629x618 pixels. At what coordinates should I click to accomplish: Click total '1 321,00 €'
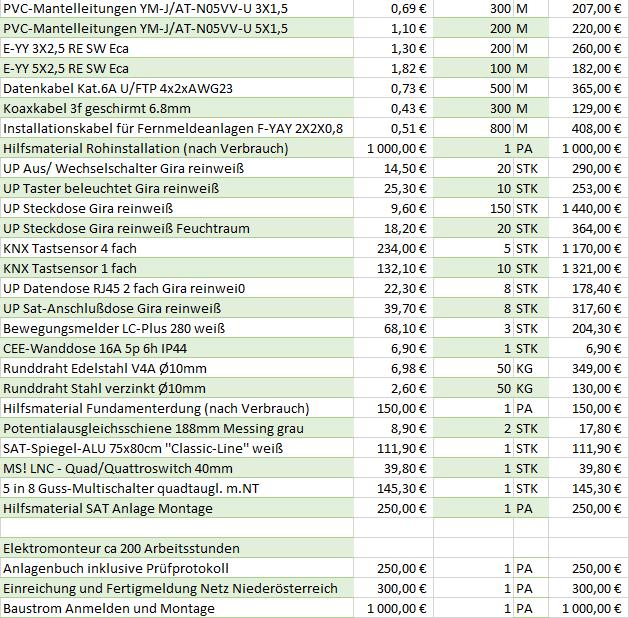tap(592, 269)
